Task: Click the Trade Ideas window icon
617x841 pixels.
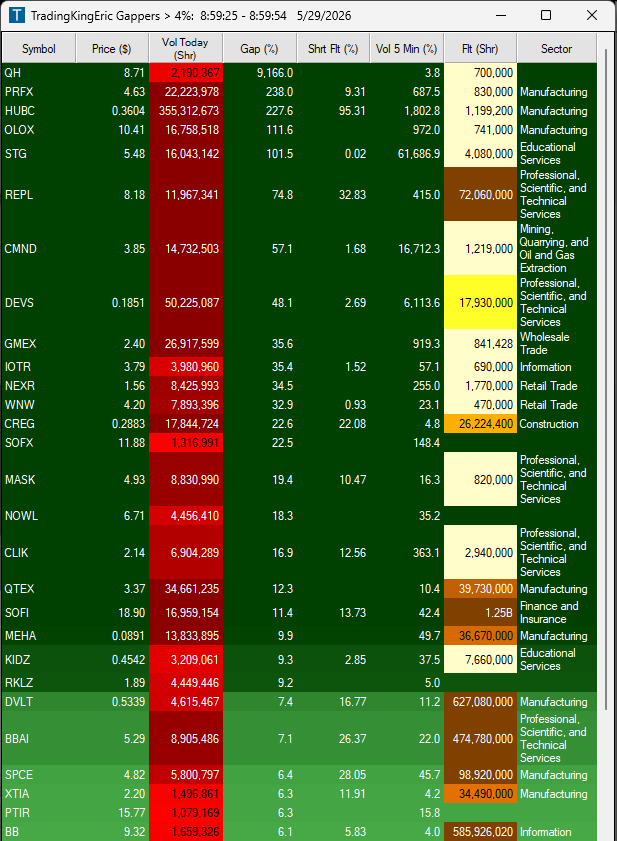Action: (17, 15)
